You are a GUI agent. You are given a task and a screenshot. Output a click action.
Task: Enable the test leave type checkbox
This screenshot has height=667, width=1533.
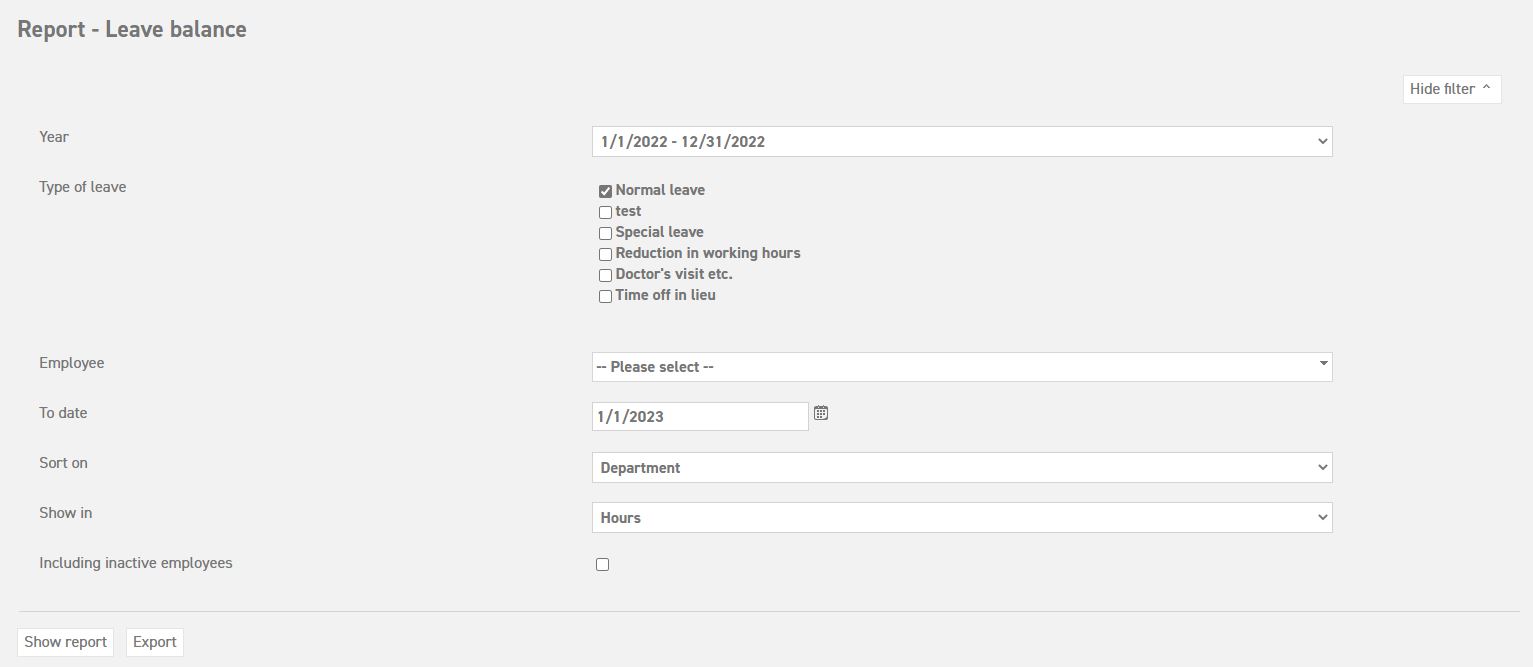pos(605,212)
